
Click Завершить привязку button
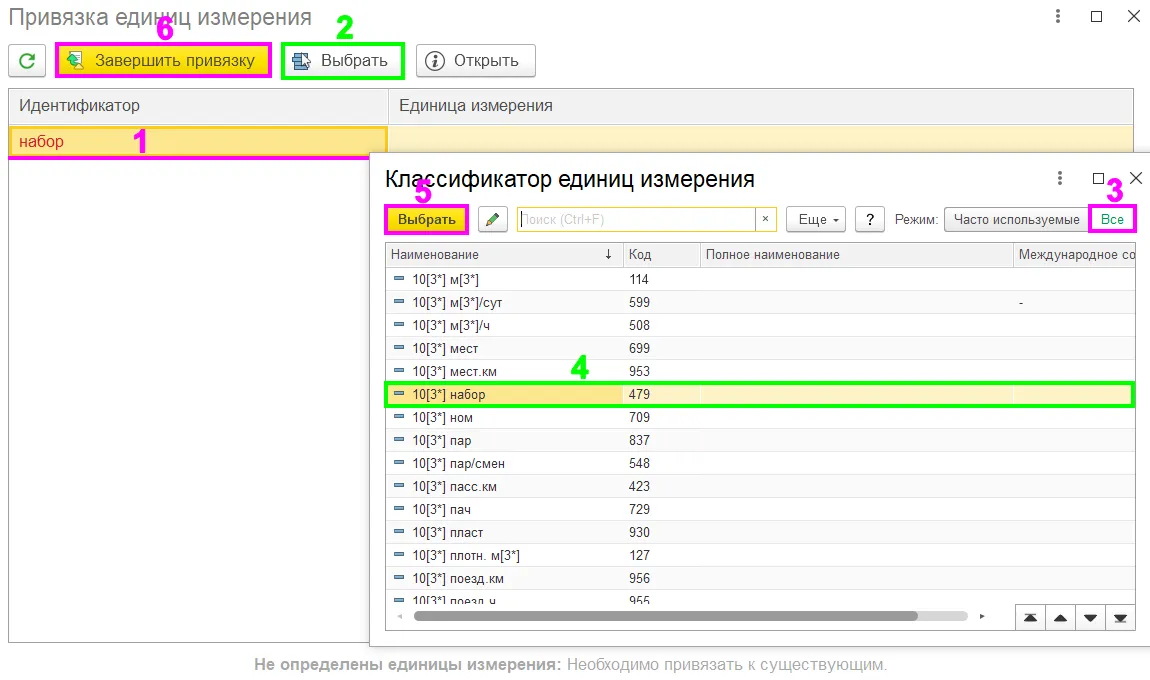coord(164,60)
